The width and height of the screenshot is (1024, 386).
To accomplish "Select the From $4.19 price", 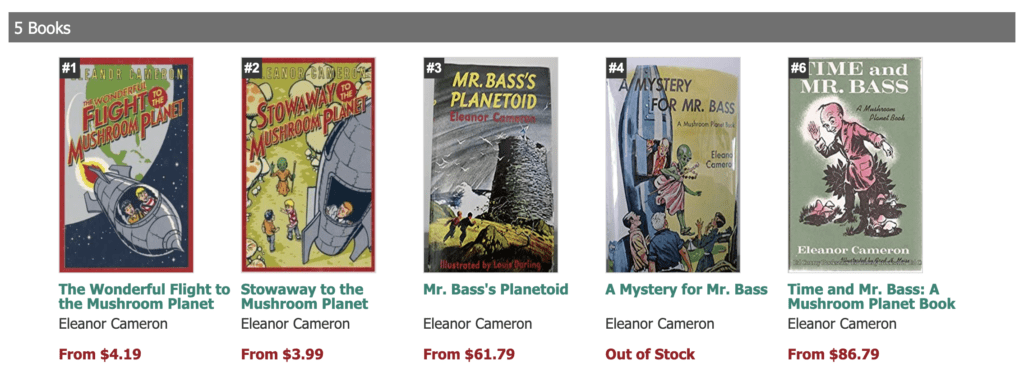I will point(100,355).
